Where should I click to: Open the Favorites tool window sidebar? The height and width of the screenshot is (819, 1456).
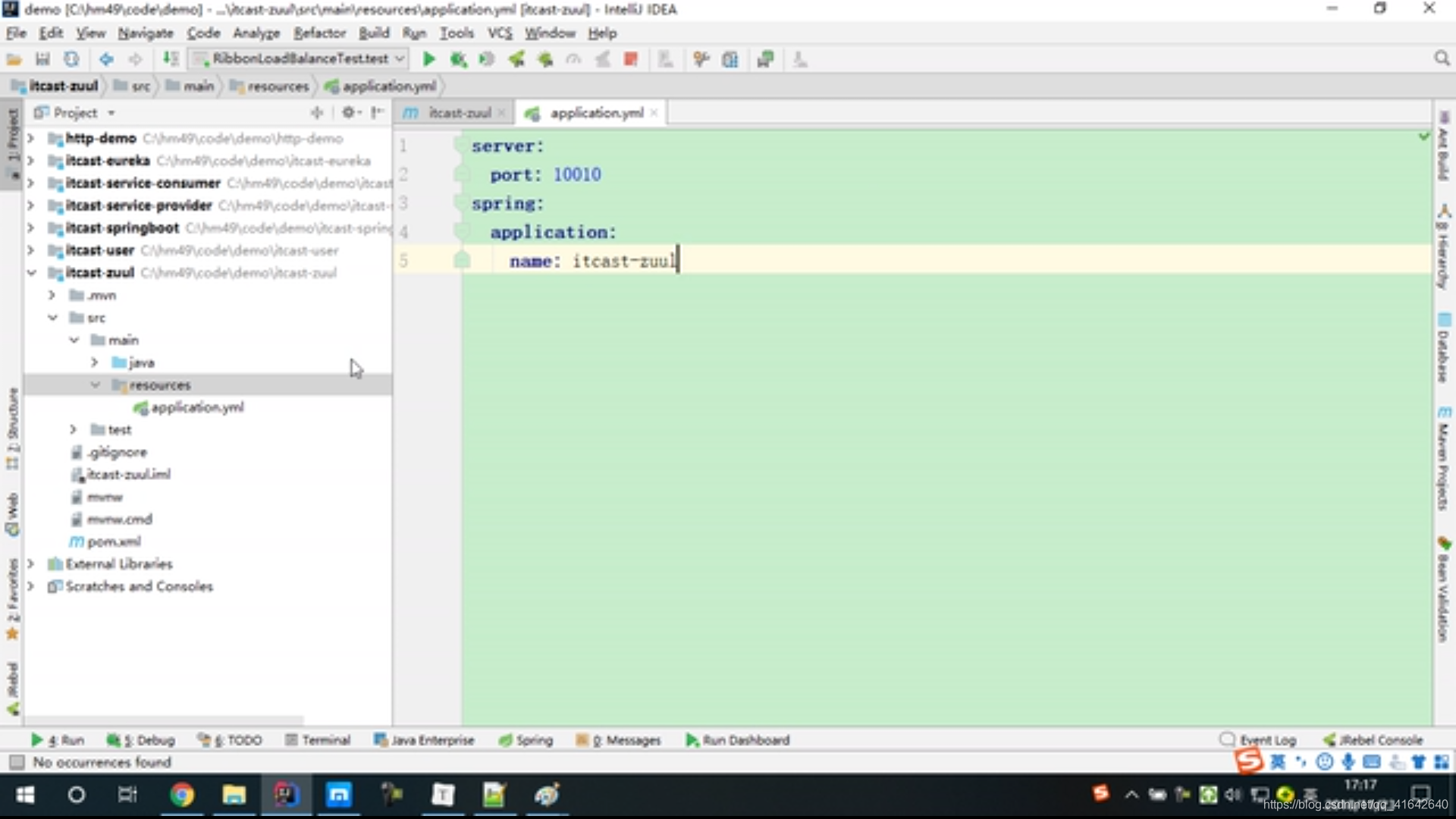coord(12,599)
